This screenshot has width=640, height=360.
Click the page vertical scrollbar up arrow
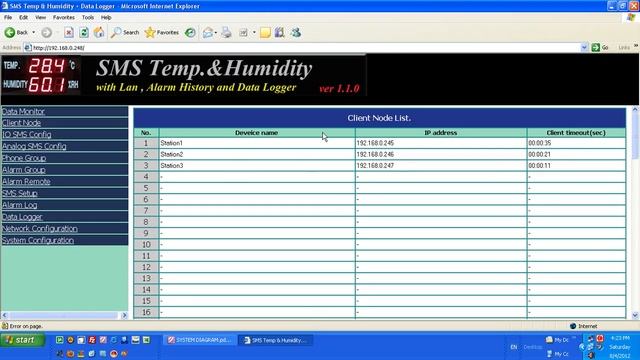[635, 109]
